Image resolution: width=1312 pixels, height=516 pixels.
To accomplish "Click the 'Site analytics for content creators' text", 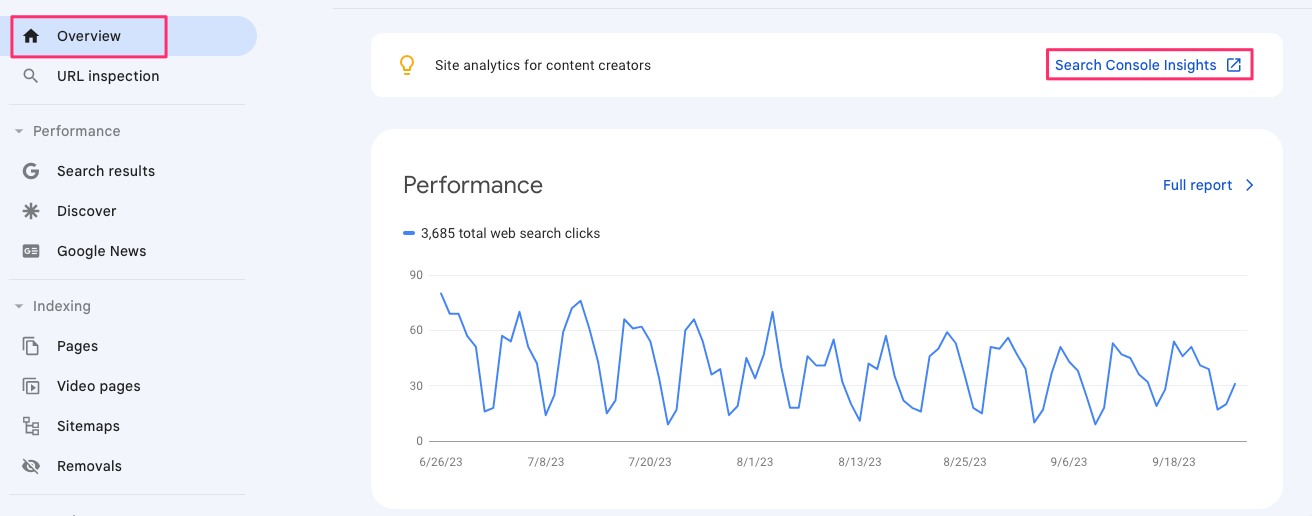I will (543, 65).
